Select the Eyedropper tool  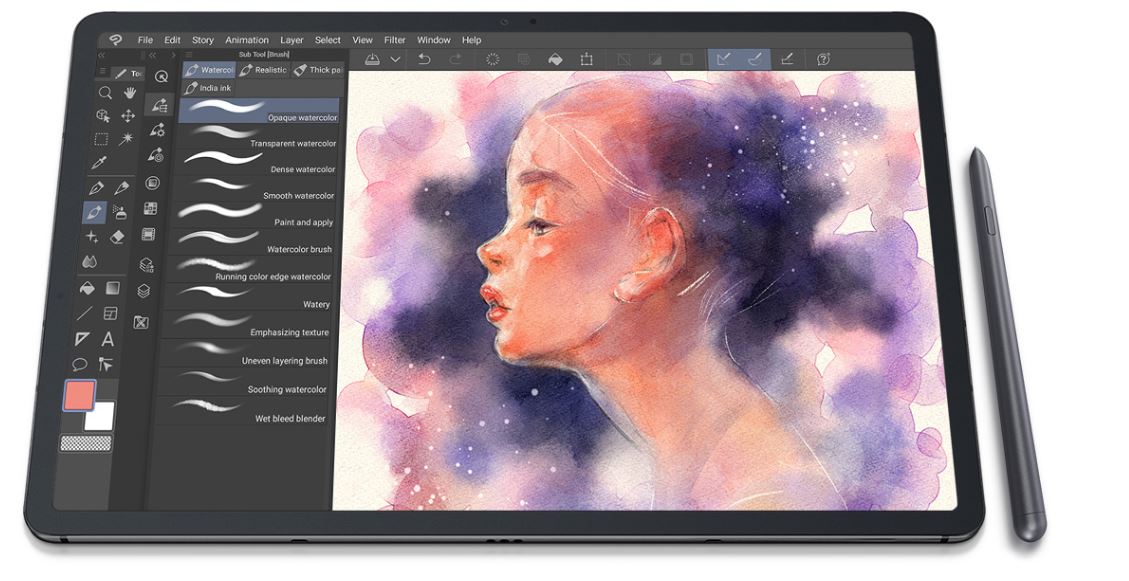(x=101, y=160)
